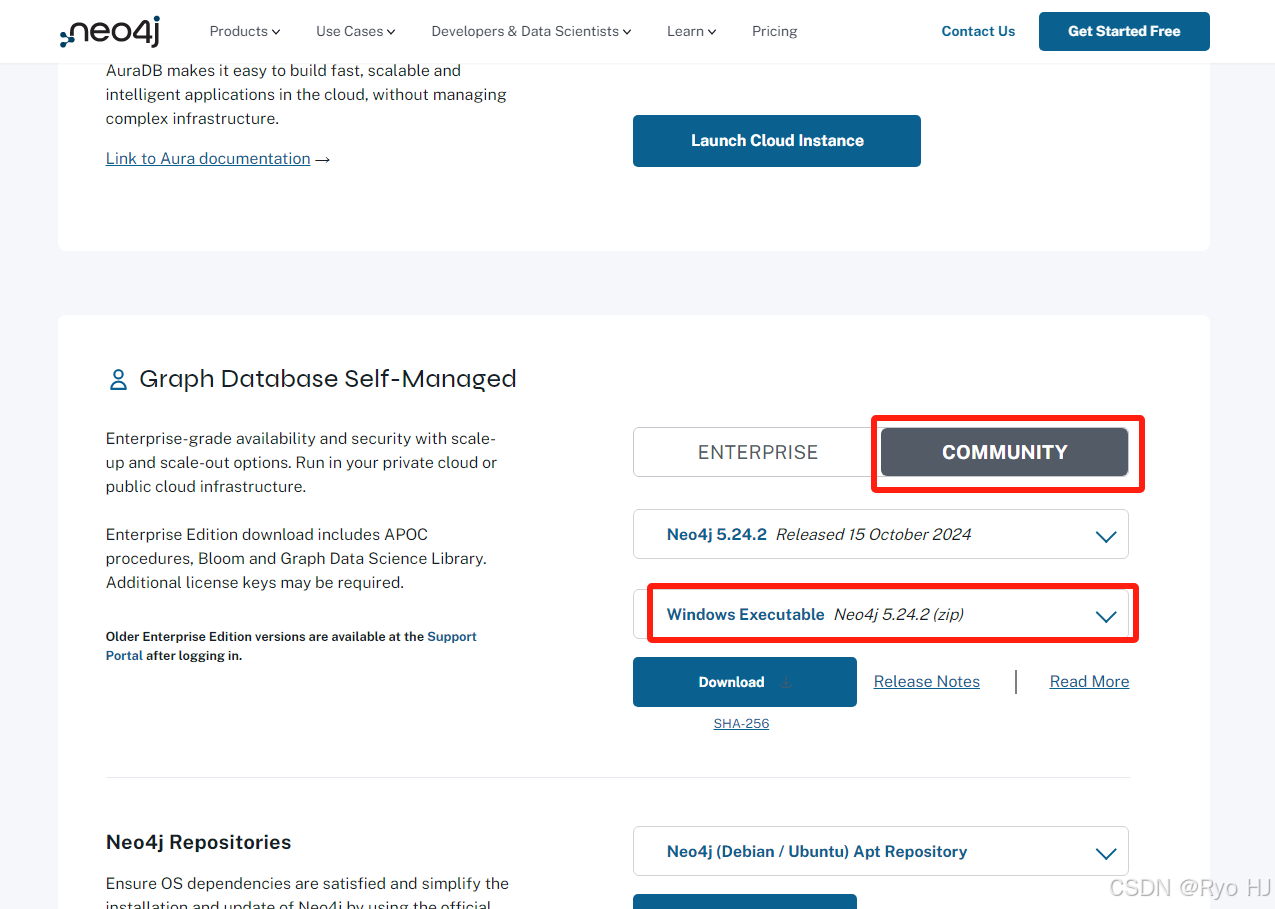Click the SHA-256 checksum link
1275x909 pixels.
coord(741,723)
